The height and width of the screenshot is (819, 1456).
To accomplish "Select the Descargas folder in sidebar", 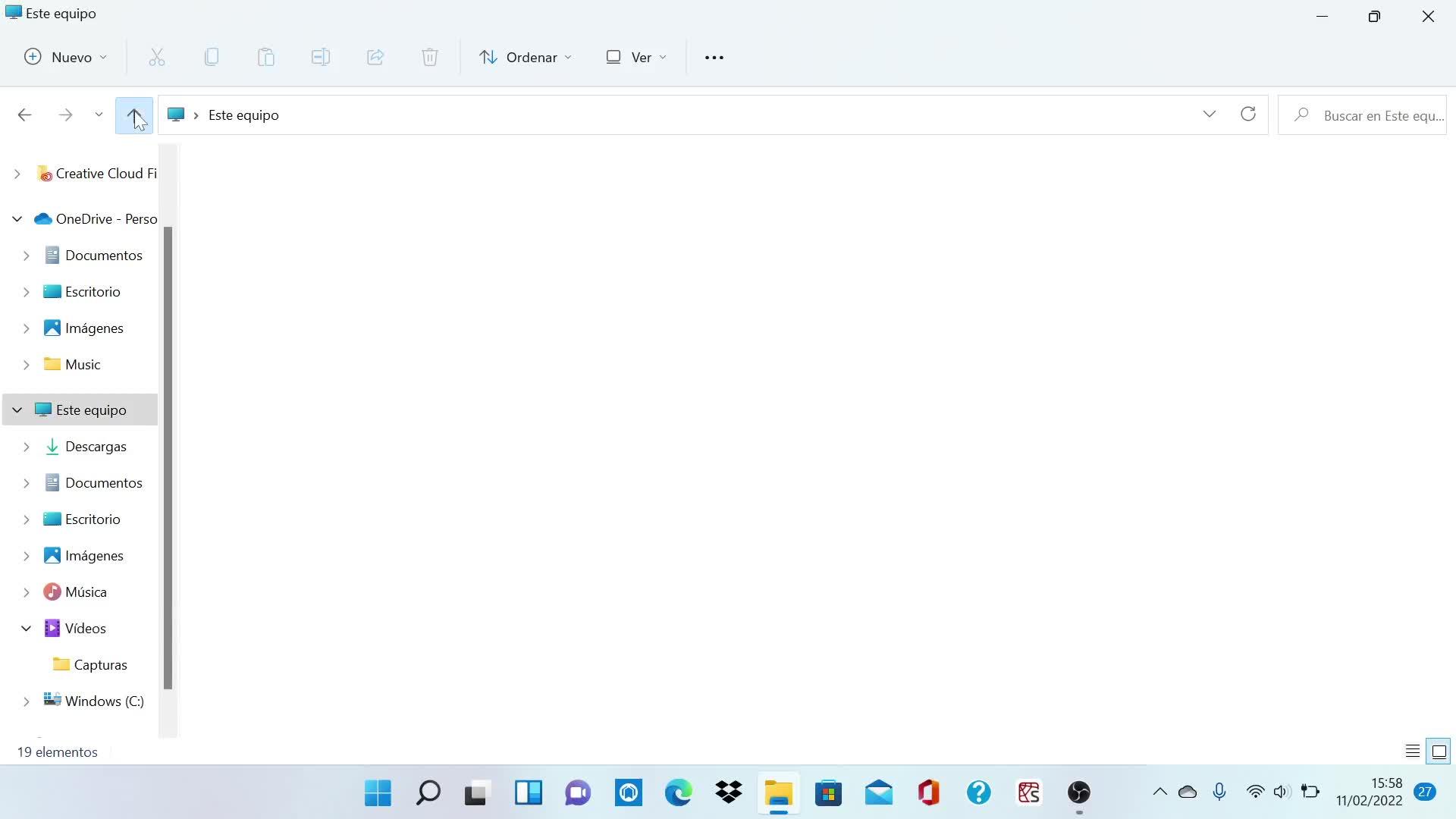I will point(96,447).
